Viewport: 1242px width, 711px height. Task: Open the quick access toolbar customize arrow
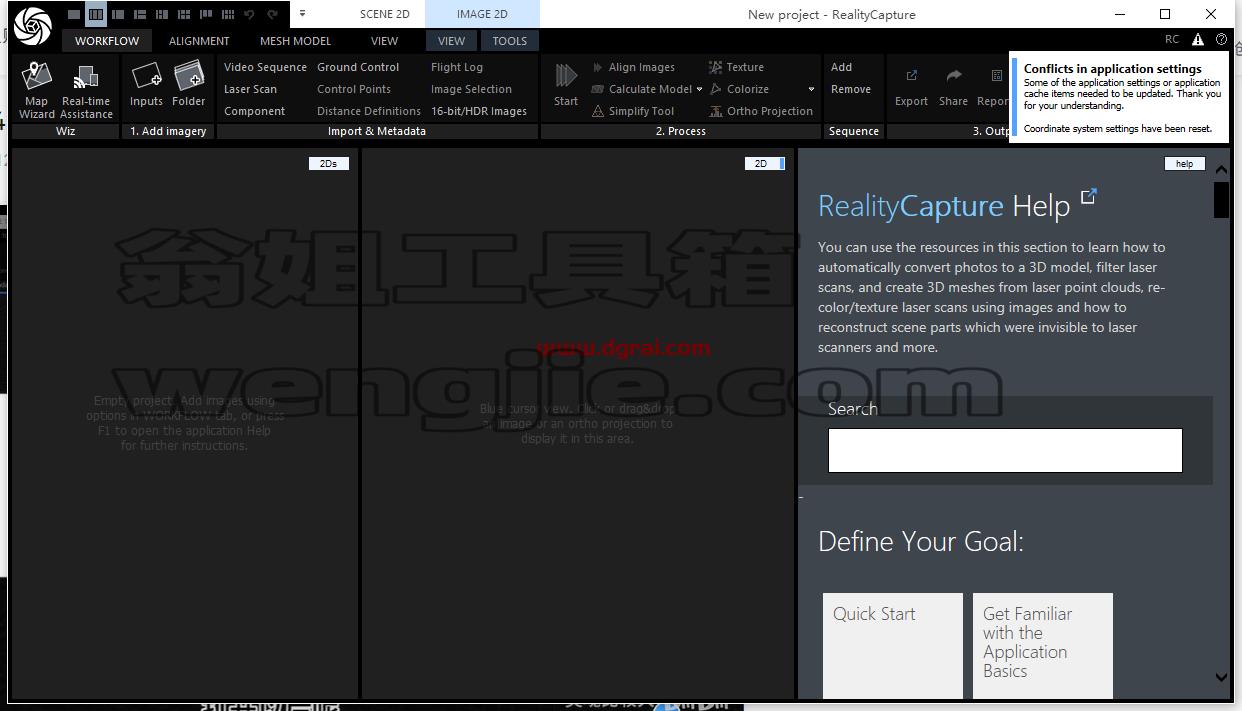[x=302, y=14]
